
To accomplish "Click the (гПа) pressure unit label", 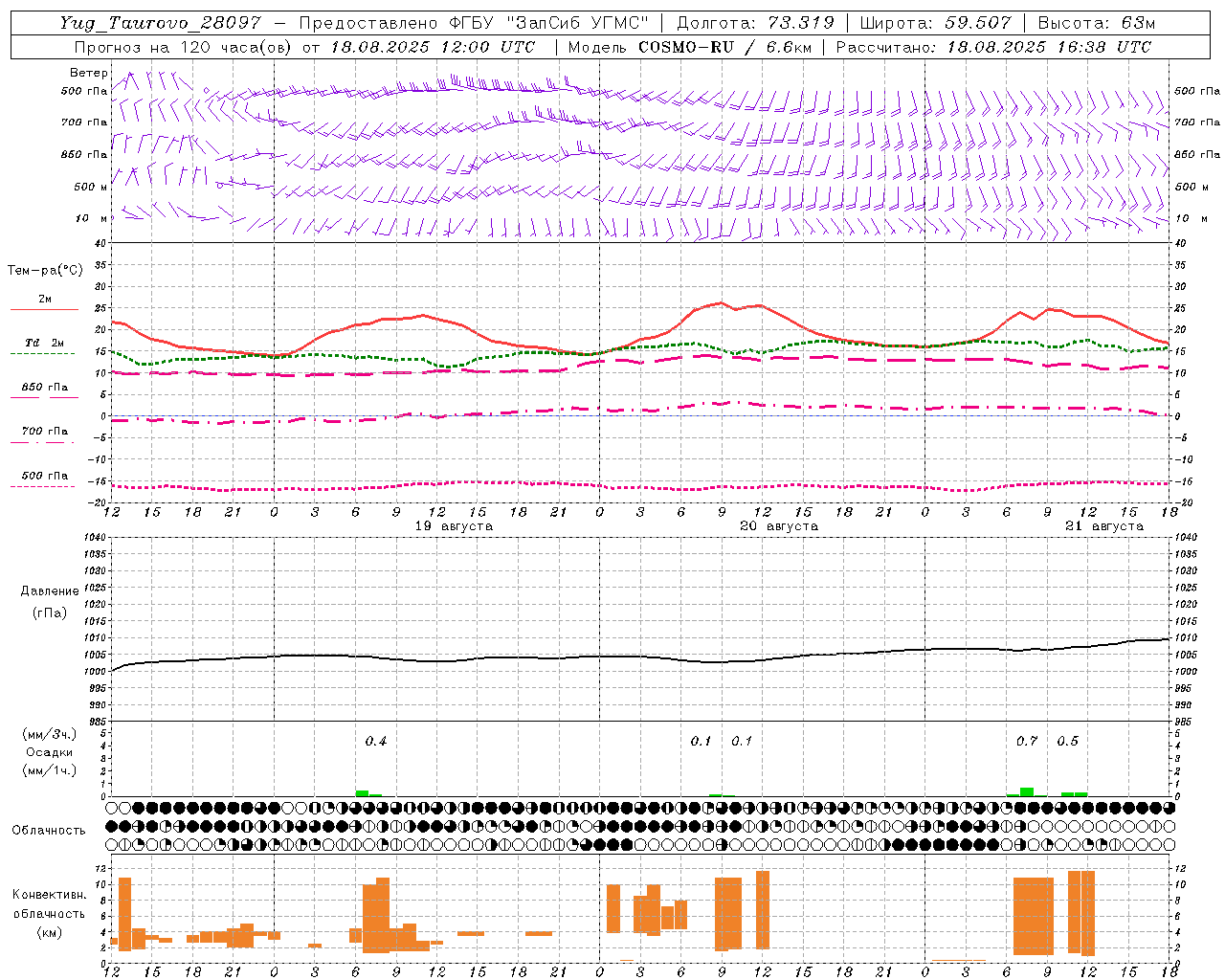I will (x=50, y=612).
